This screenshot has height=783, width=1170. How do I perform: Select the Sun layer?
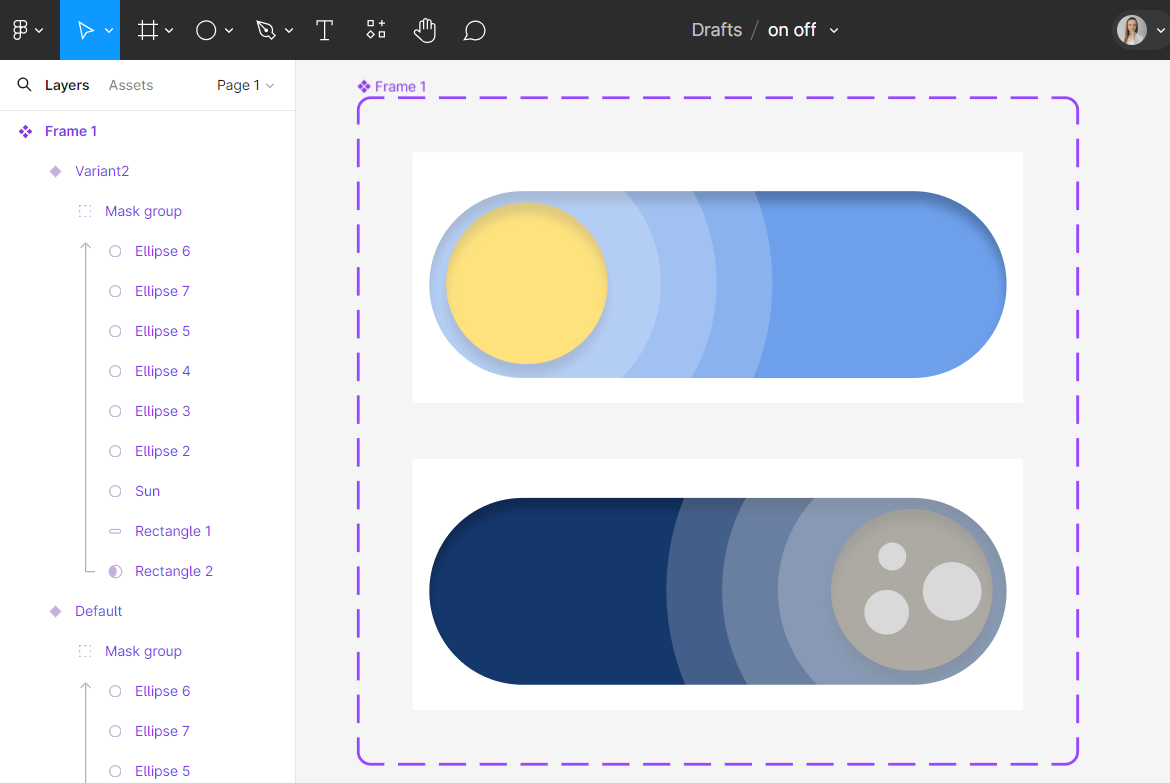pos(147,491)
